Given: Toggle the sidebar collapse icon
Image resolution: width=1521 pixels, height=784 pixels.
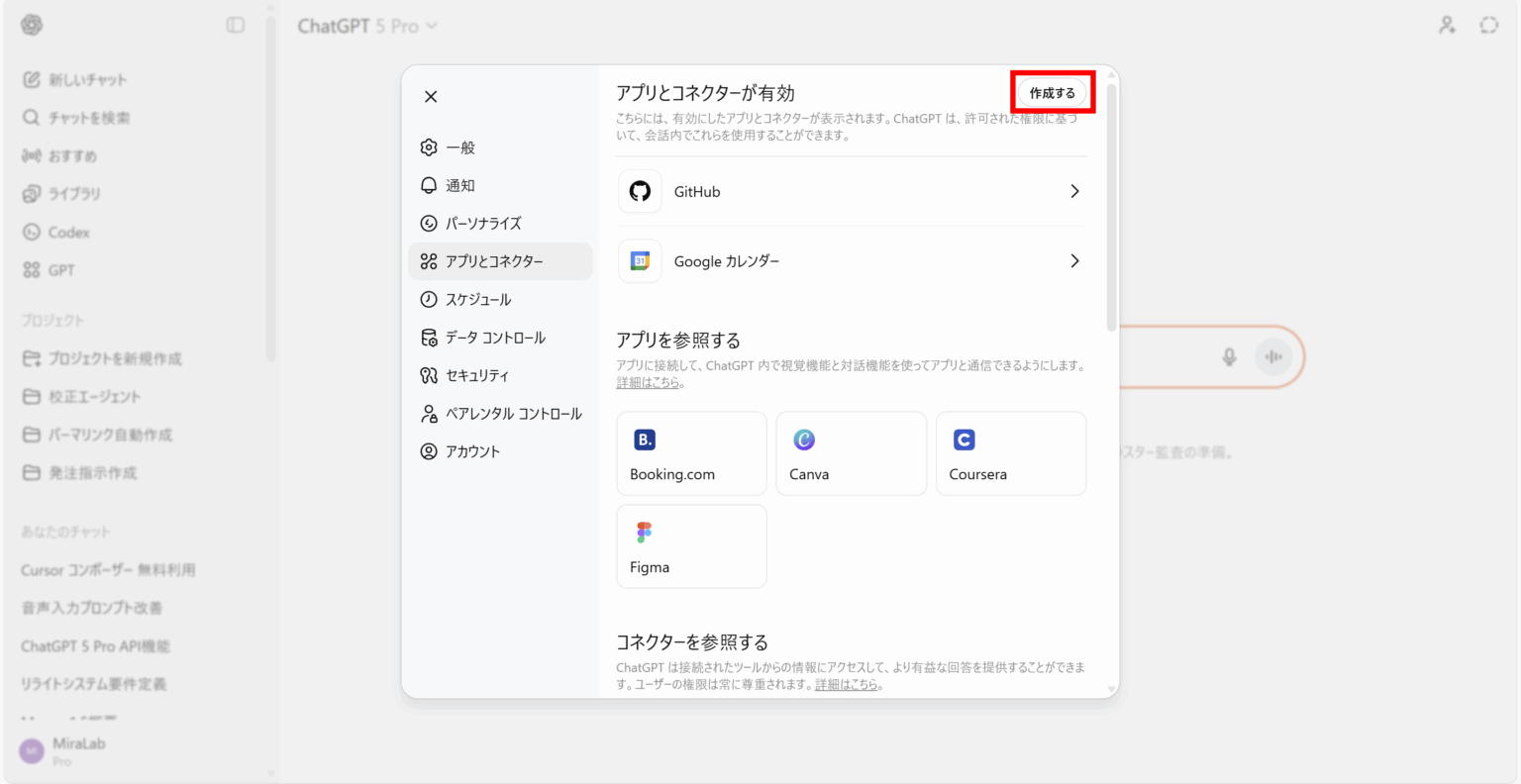Looking at the screenshot, I should (236, 25).
